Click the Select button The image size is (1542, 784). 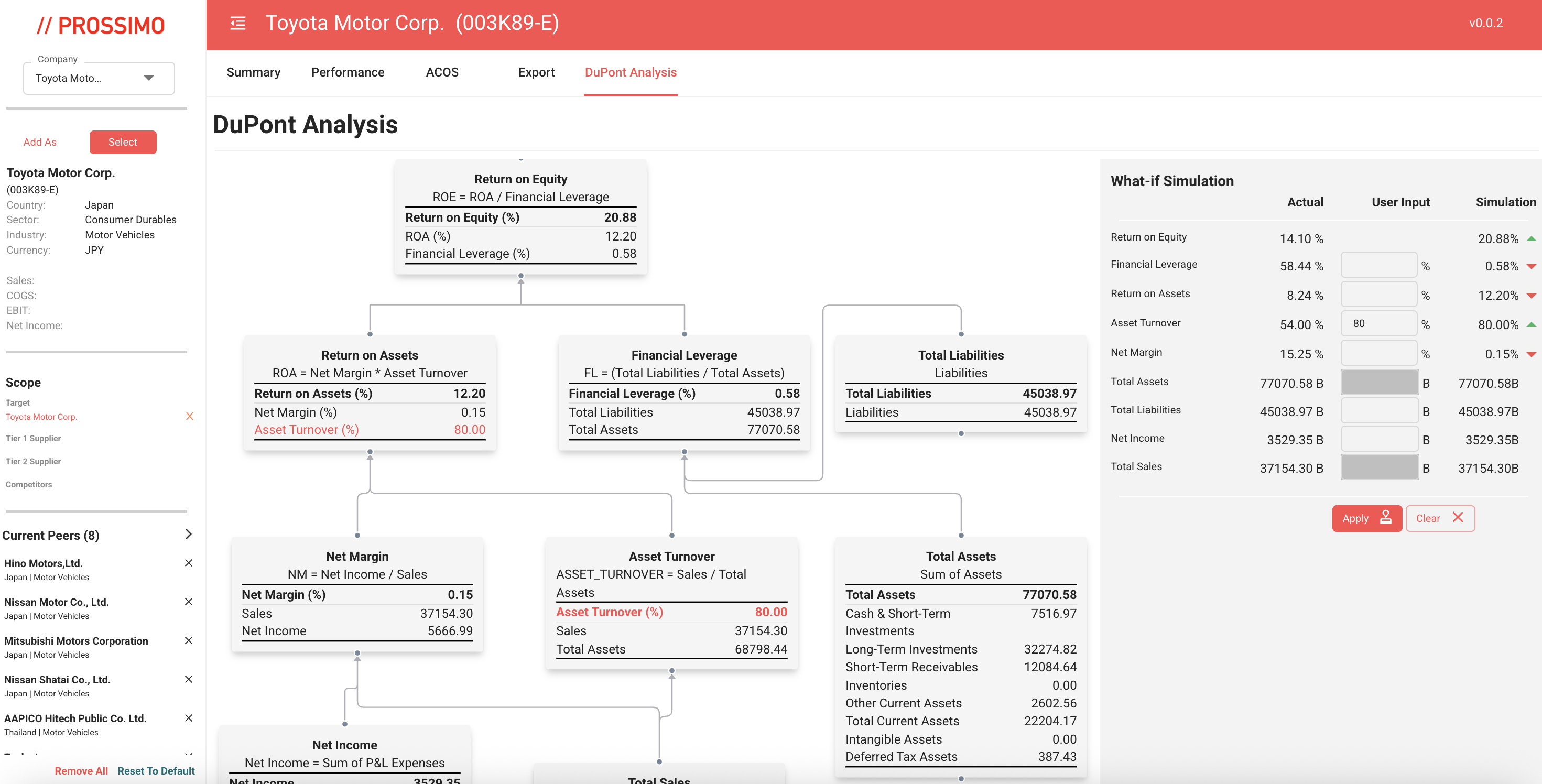click(x=123, y=143)
